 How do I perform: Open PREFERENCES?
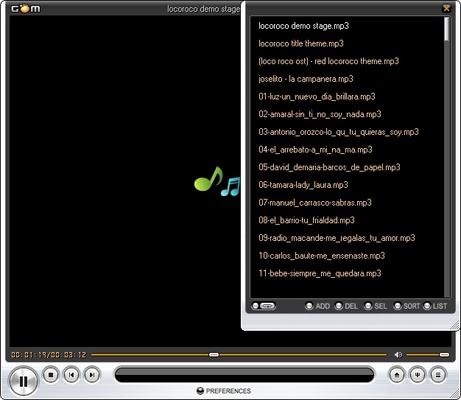(x=224, y=391)
